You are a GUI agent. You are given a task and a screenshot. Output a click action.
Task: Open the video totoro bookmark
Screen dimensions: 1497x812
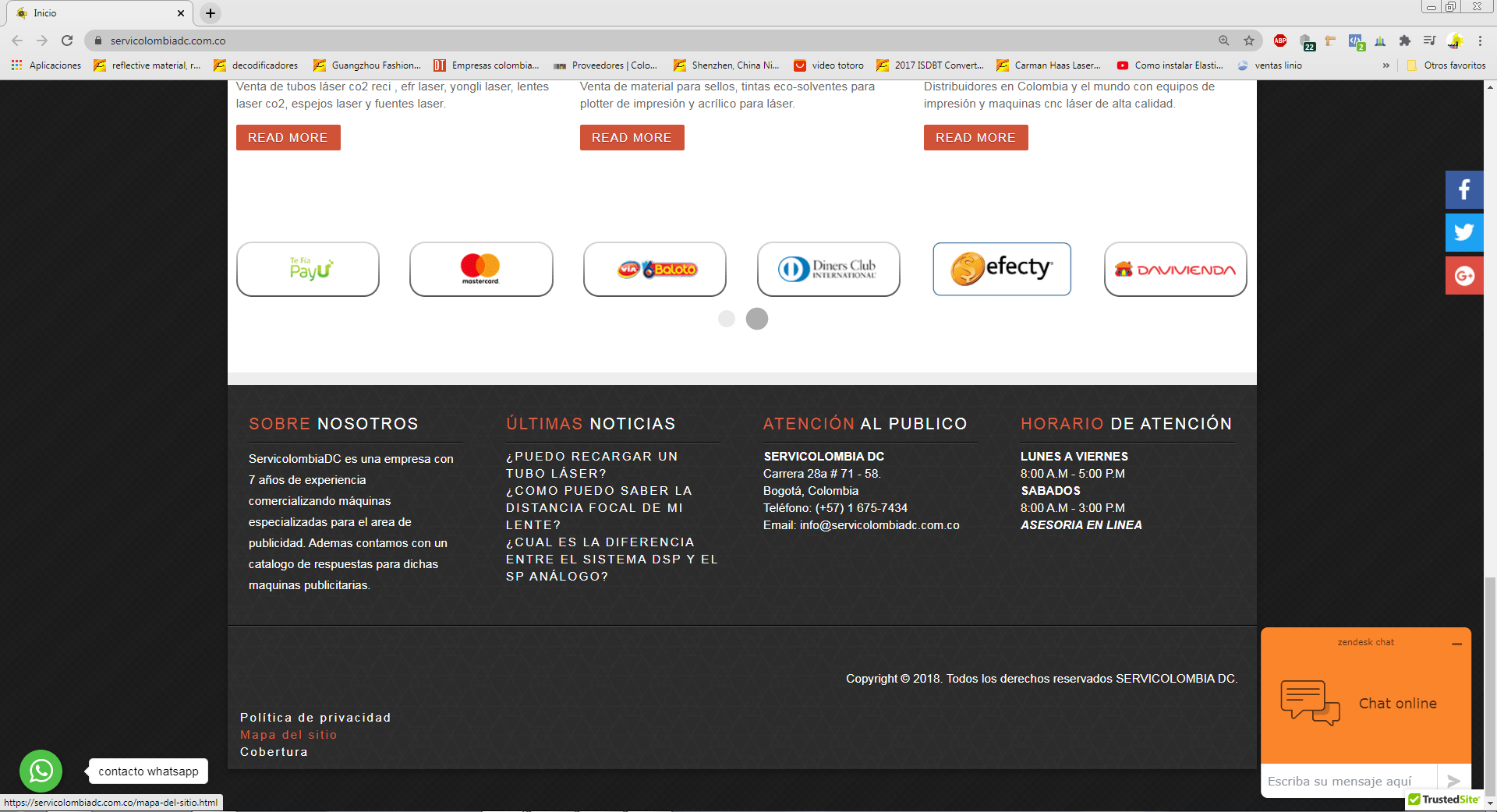point(829,65)
